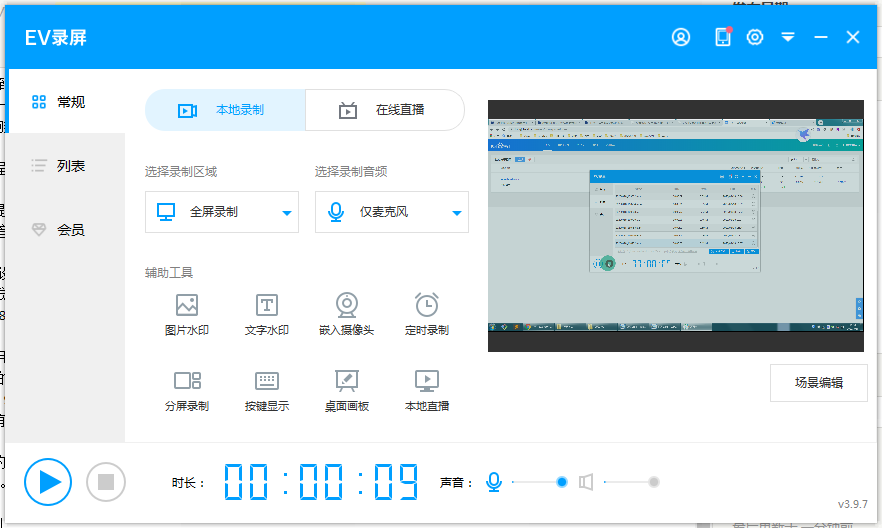
Task: Open the 图片水印 image watermark tool
Action: 187,315
